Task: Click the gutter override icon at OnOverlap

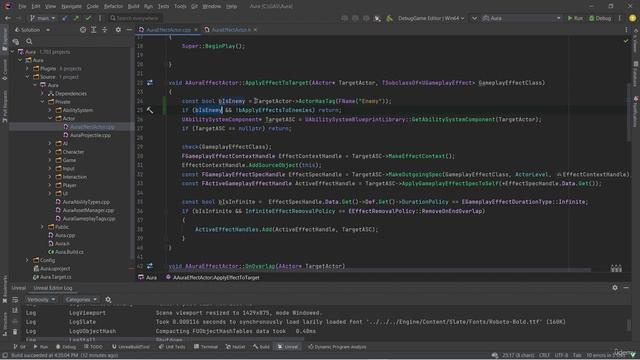Action: 150,266
